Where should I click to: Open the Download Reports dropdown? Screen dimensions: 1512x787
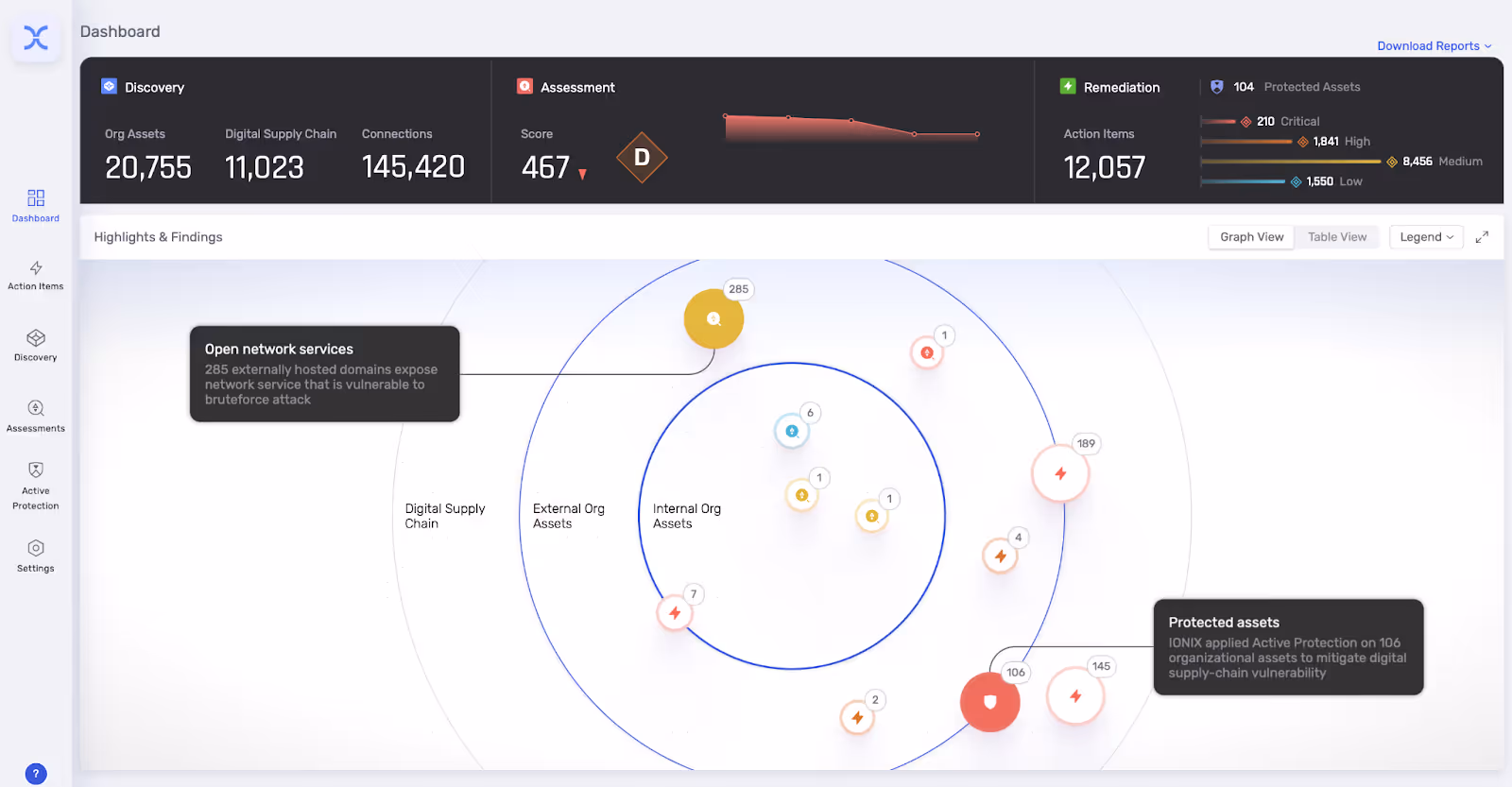[1435, 45]
